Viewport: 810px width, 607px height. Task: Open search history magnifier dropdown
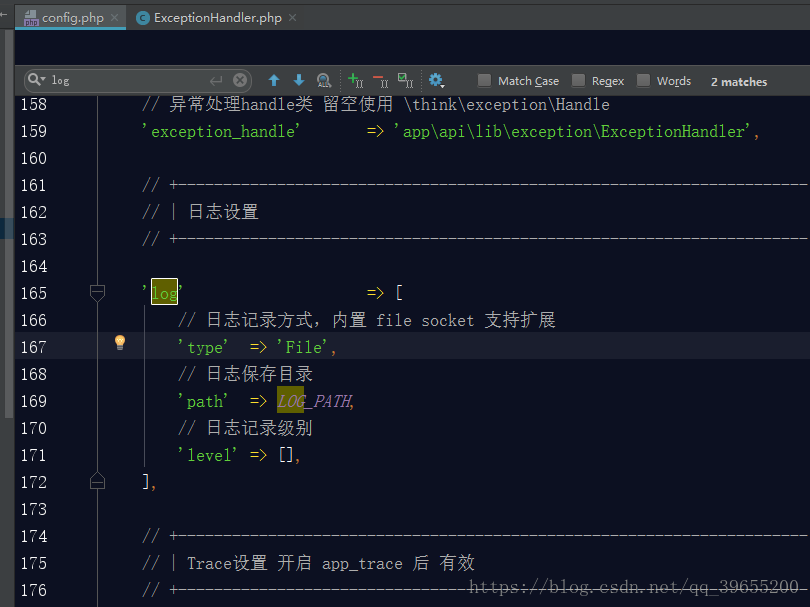coord(36,80)
